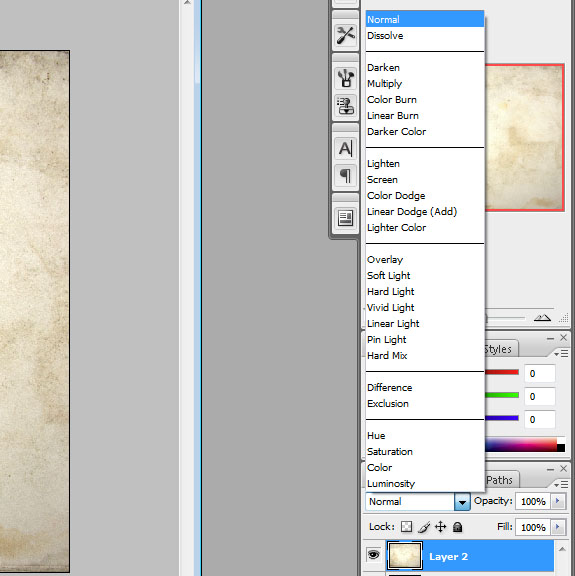Choose Luminosity blend mode
The height and width of the screenshot is (576, 575).
(425, 483)
